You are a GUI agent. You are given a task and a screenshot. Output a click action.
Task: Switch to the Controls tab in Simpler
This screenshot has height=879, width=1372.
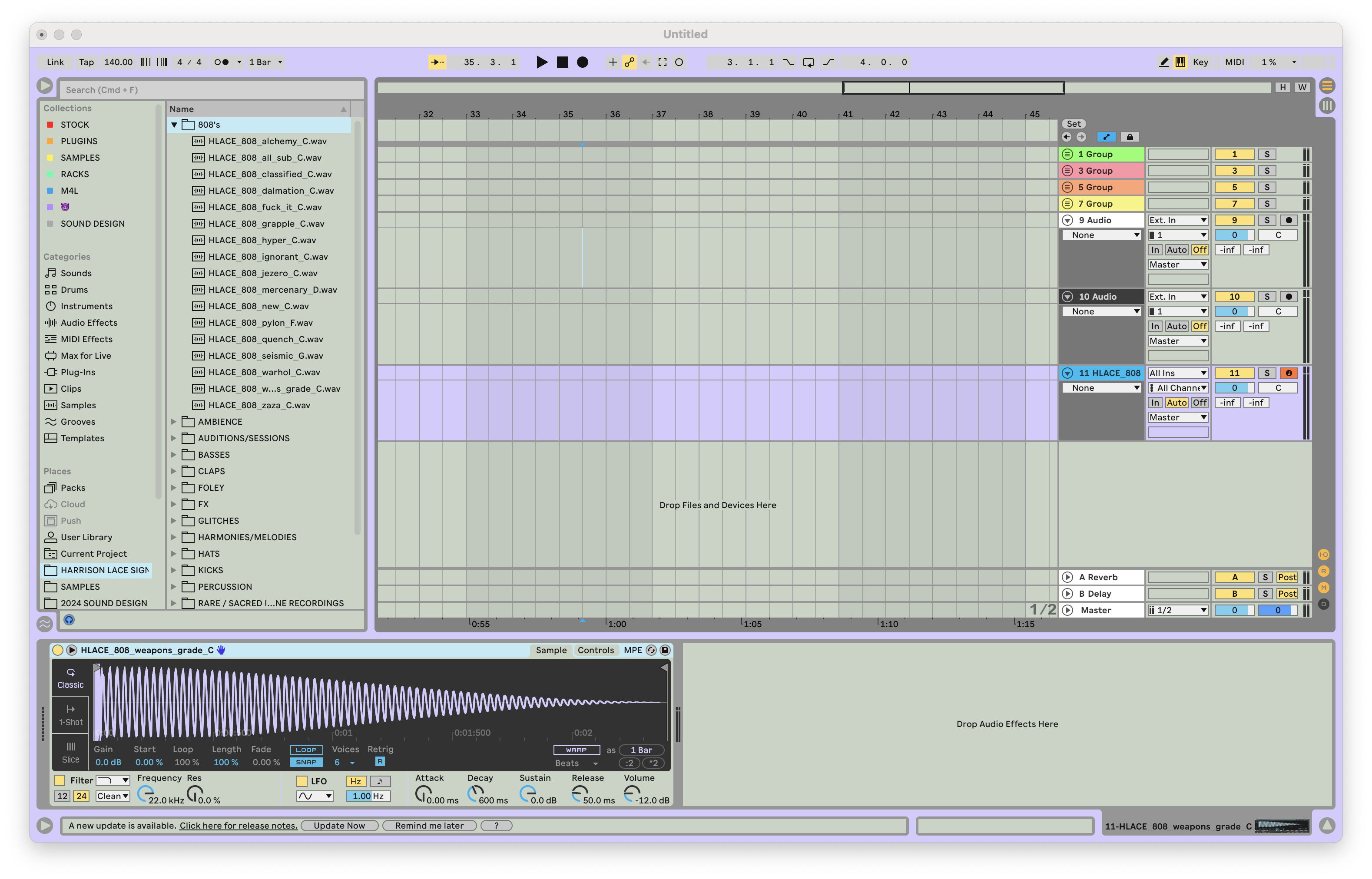[596, 650]
